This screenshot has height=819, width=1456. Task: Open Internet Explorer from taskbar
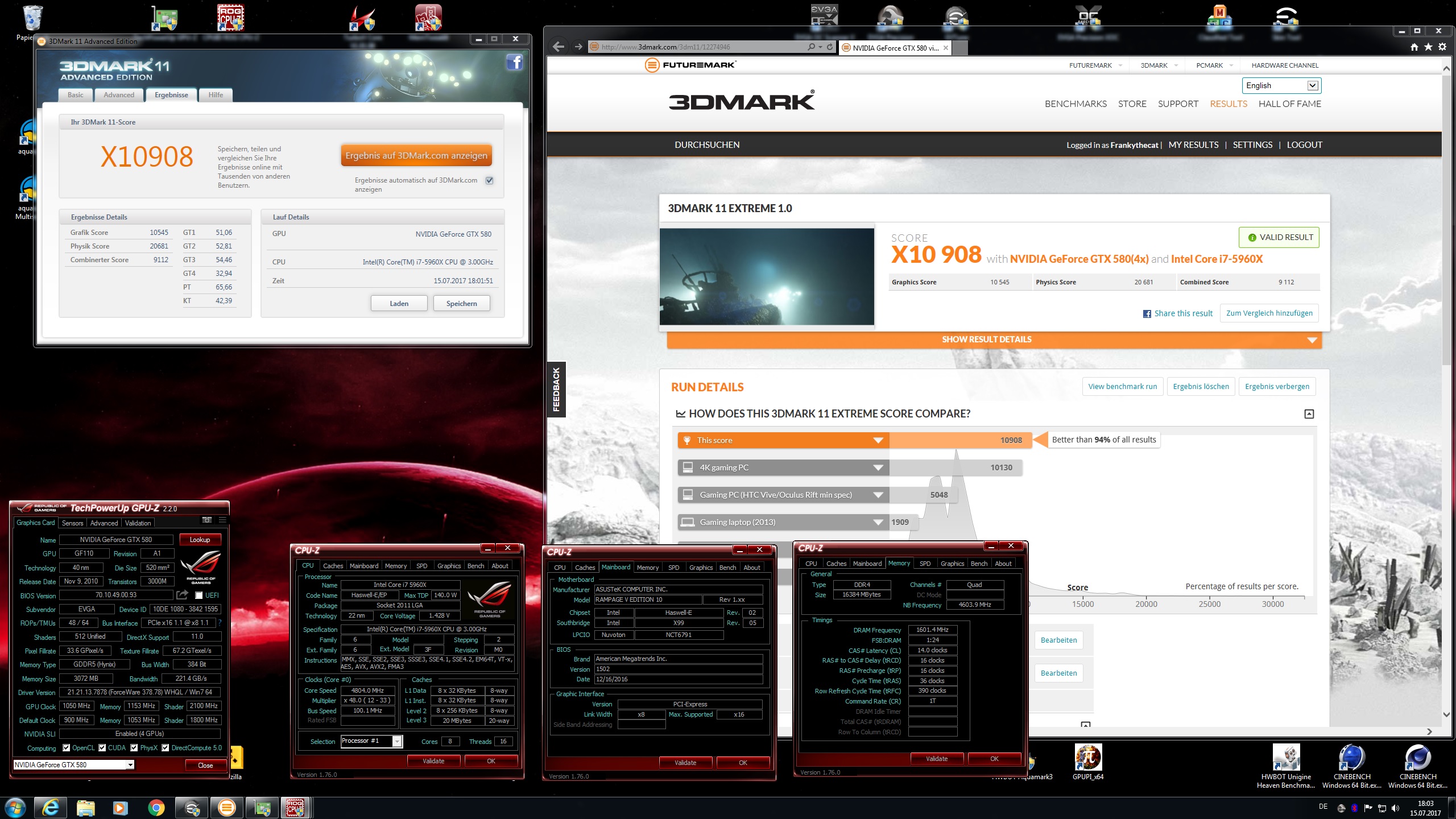pyautogui.click(x=50, y=808)
